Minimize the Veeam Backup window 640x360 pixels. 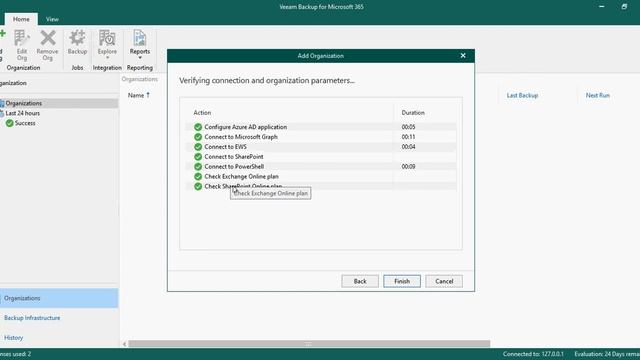point(602,7)
